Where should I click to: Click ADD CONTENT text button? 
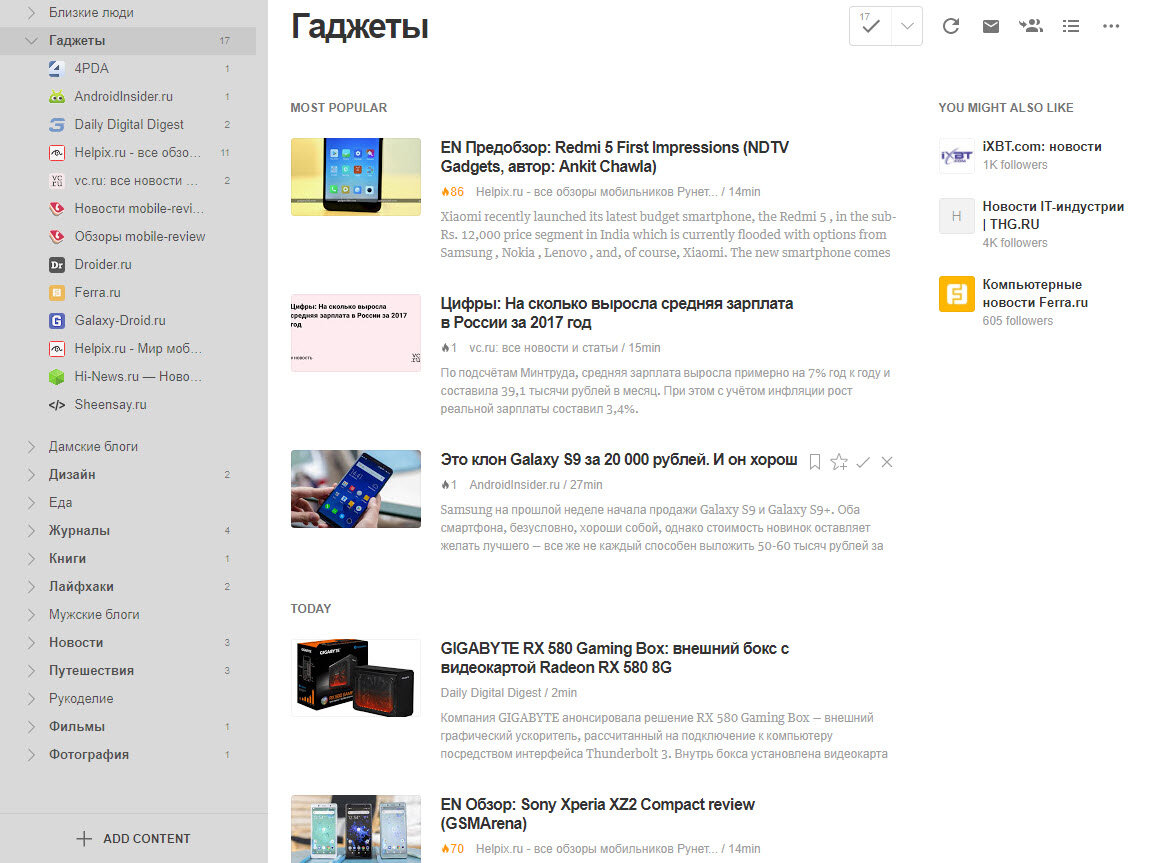147,839
